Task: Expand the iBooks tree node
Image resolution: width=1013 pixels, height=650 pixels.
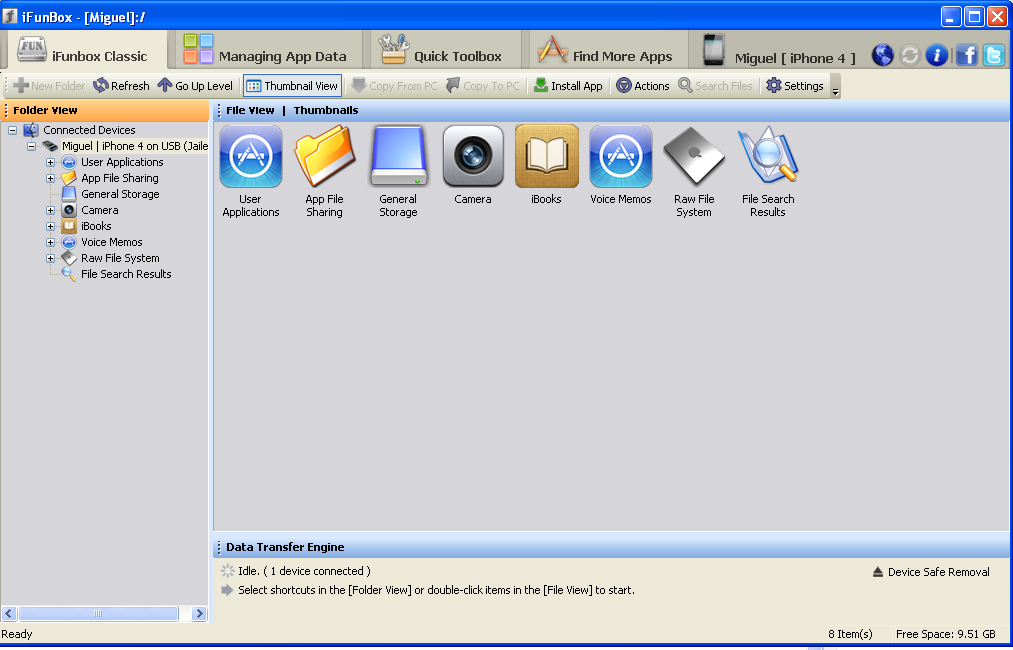Action: (x=50, y=227)
